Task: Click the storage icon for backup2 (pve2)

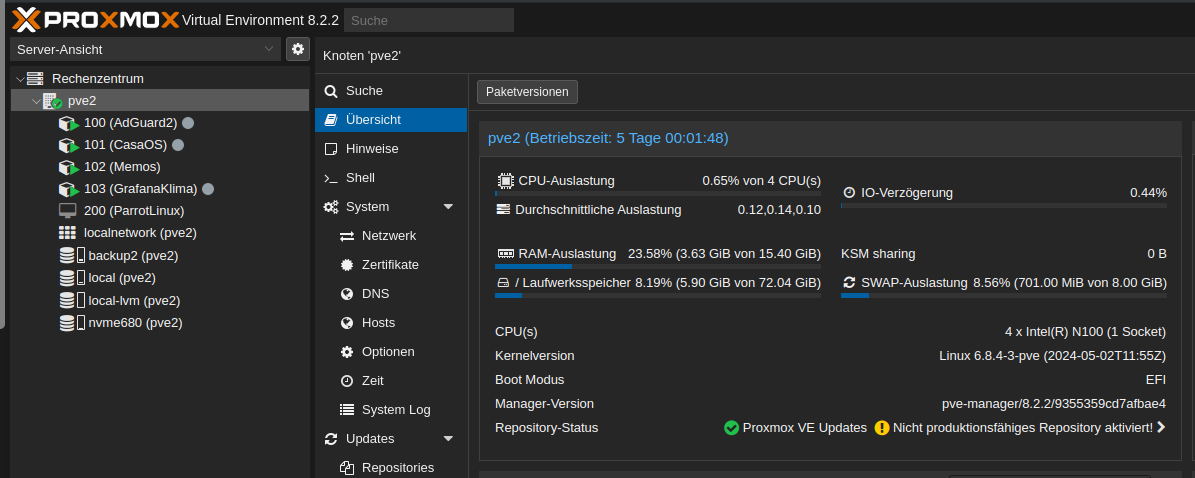Action: point(72,255)
